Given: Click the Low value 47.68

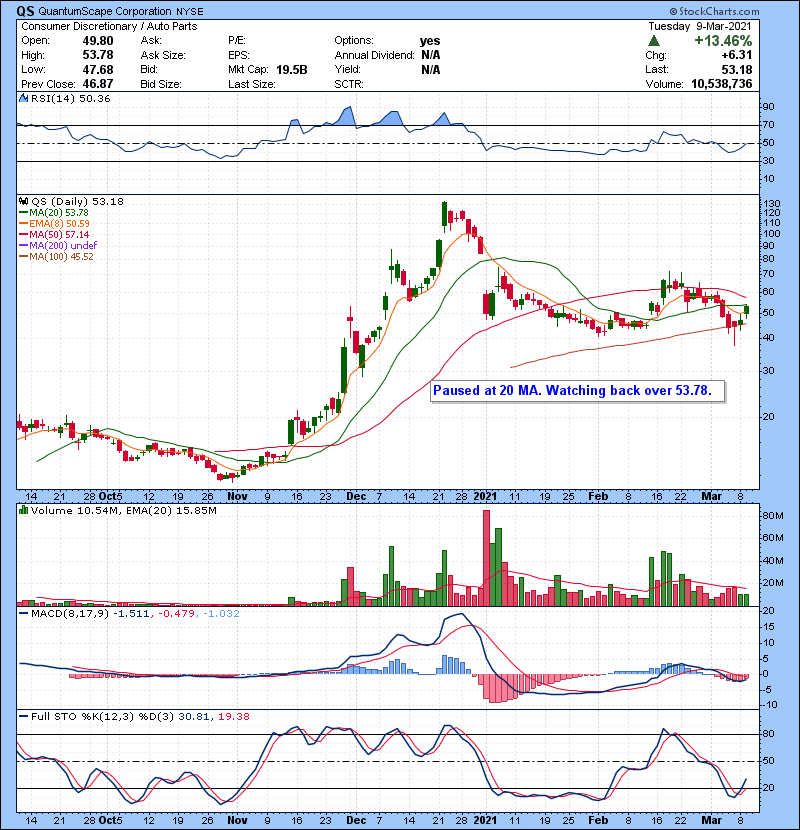Looking at the screenshot, I should coord(98,69).
